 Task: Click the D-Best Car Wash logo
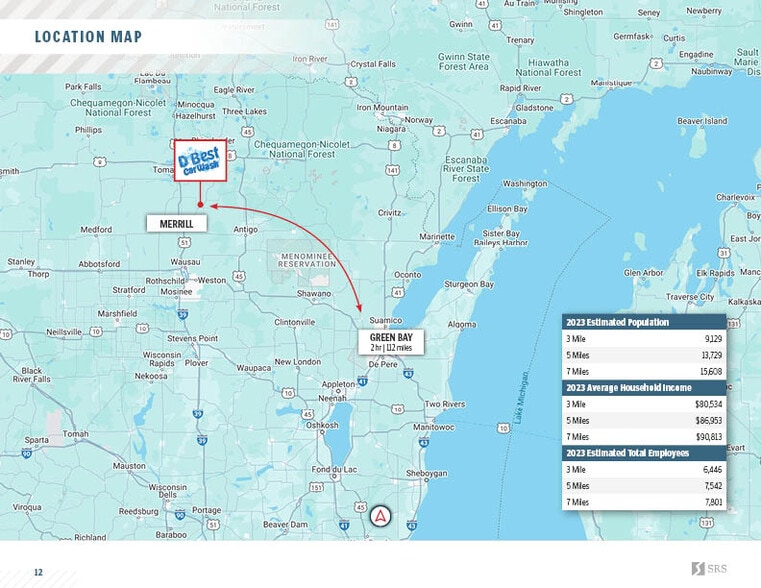click(x=200, y=160)
